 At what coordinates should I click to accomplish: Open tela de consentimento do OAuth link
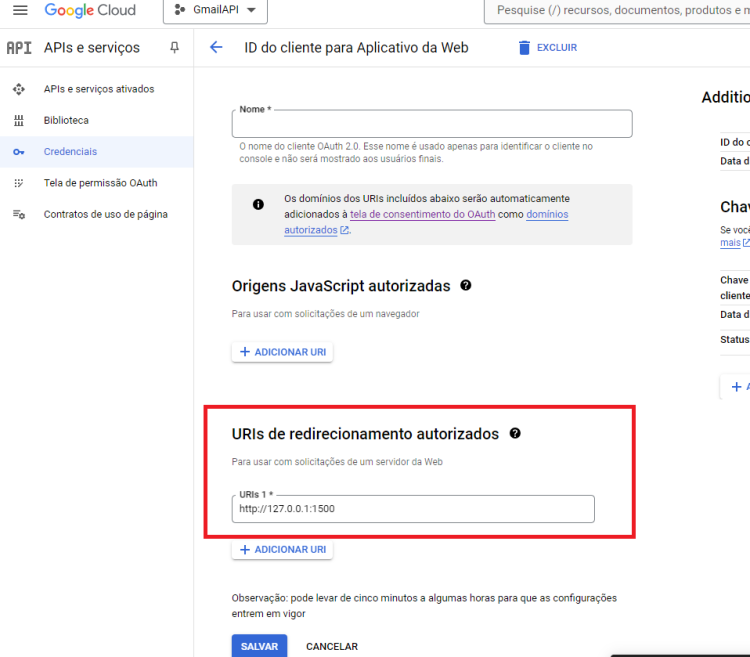[x=422, y=214]
